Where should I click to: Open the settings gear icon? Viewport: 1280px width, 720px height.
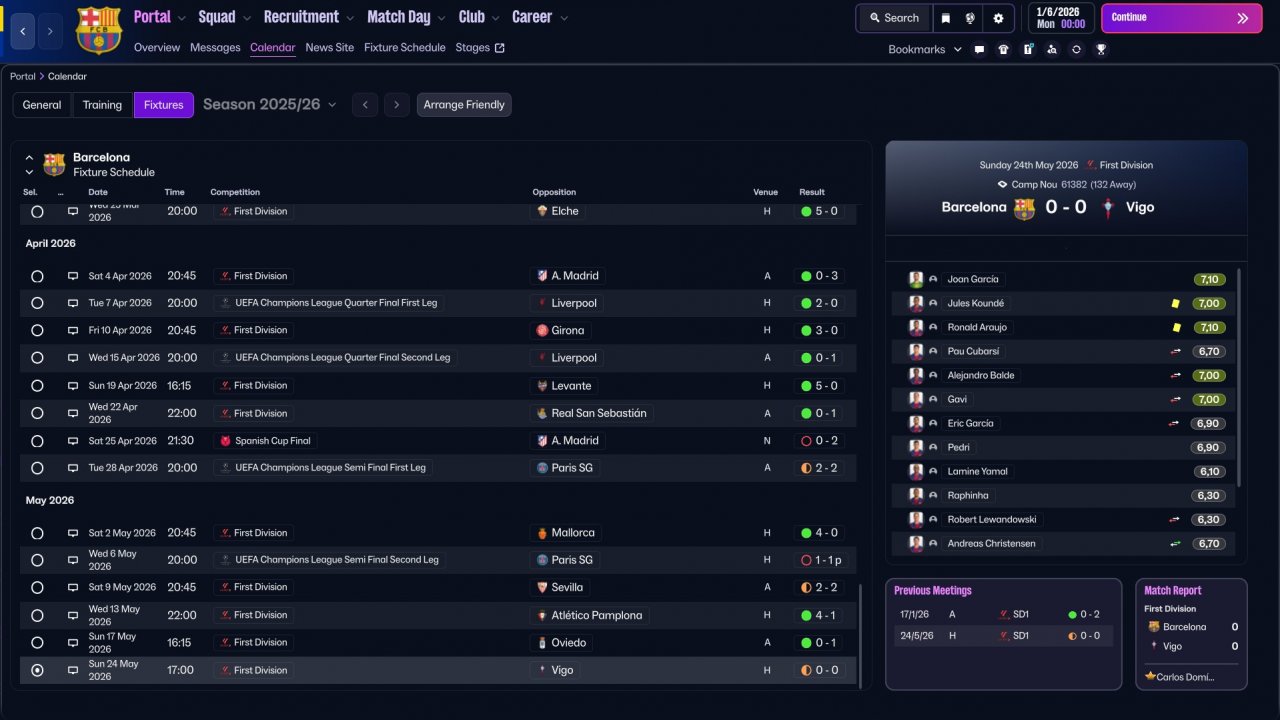tap(998, 18)
